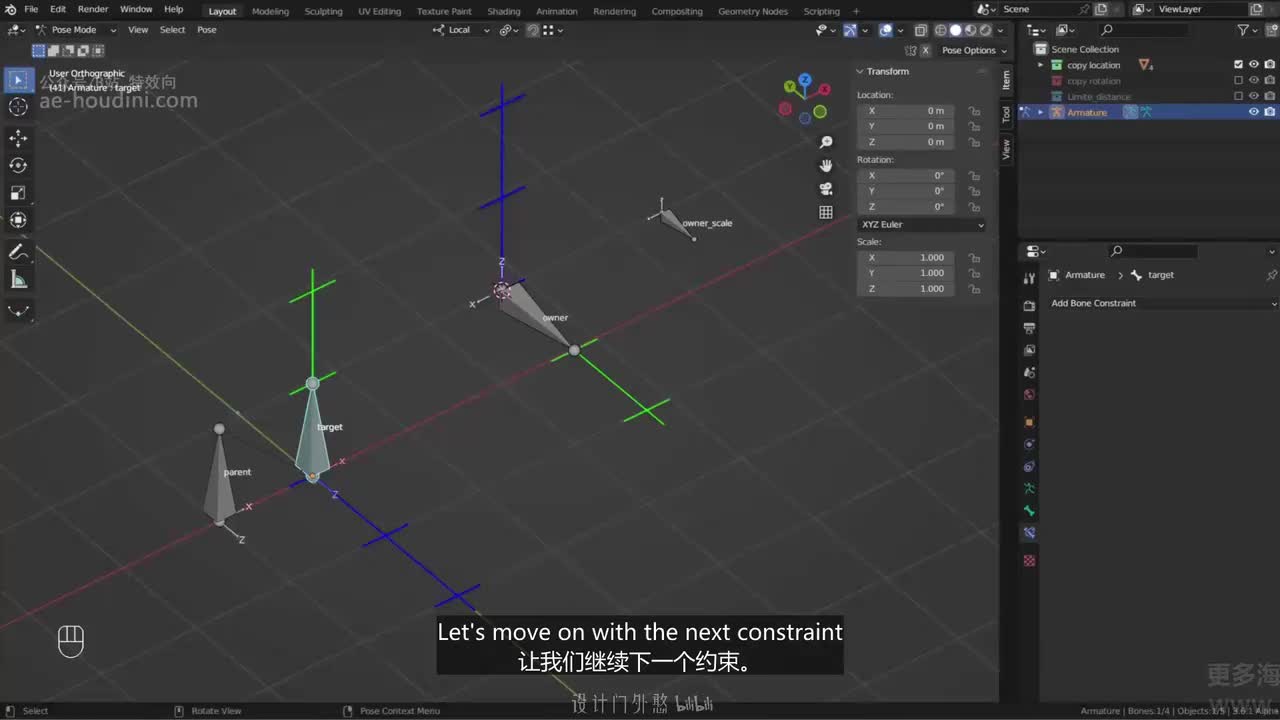Open the View sidebar tab
This screenshot has height=720, width=1280.
click(1006, 149)
